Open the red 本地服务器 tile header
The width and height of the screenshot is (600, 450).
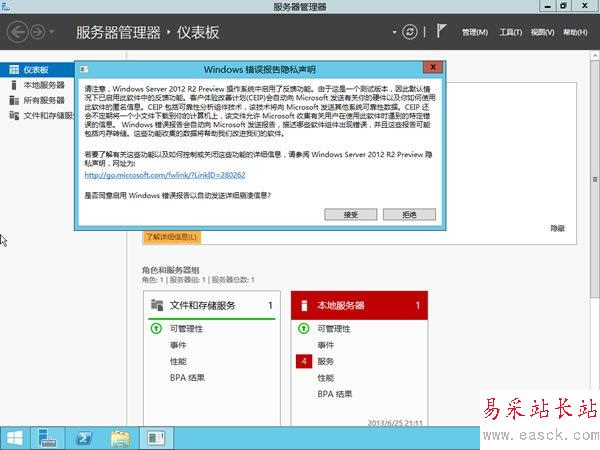click(x=359, y=305)
